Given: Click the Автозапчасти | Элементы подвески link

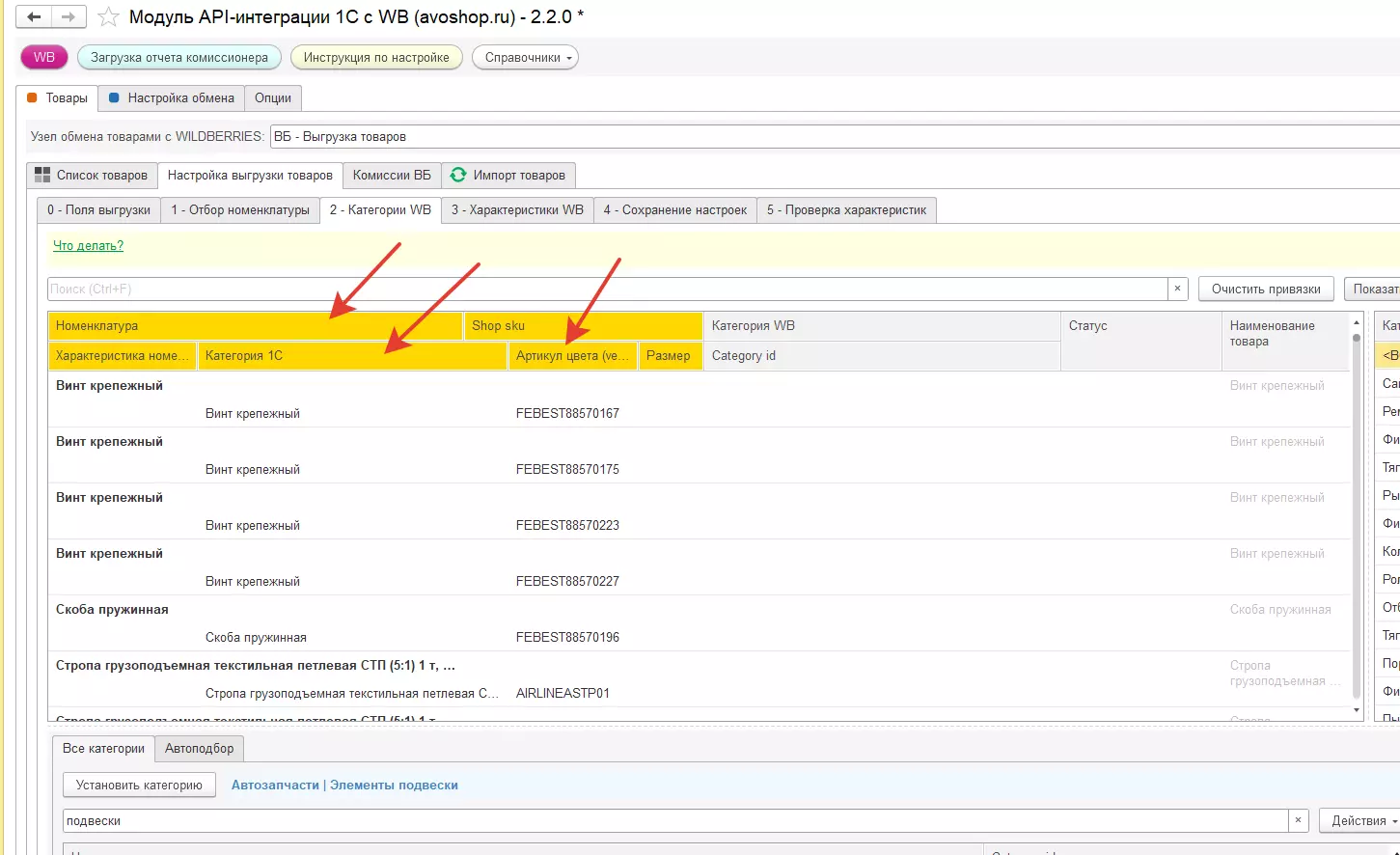Looking at the screenshot, I should pyautogui.click(x=344, y=786).
